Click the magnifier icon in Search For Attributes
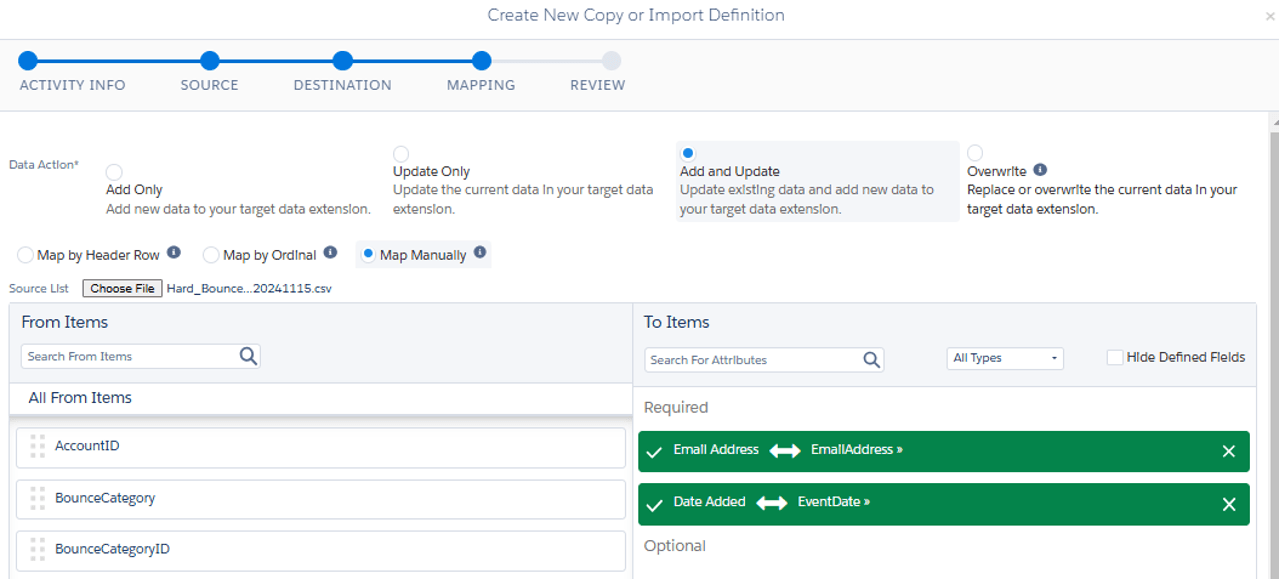Image resolution: width=1279 pixels, height=579 pixels. (x=872, y=360)
